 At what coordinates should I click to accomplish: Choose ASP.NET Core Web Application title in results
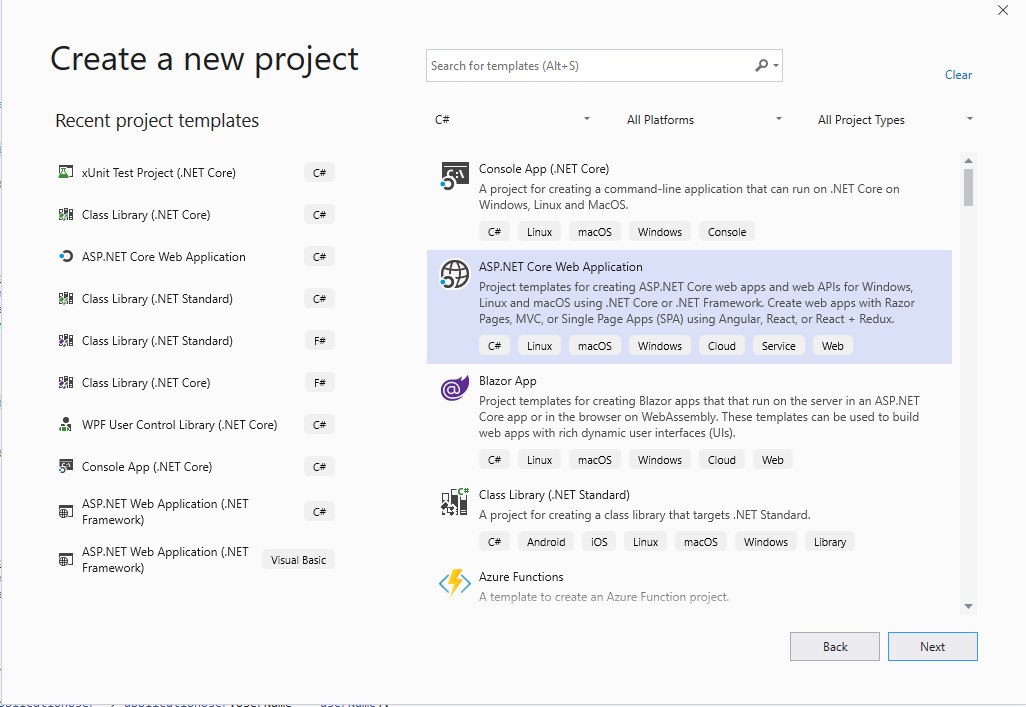click(x=560, y=266)
